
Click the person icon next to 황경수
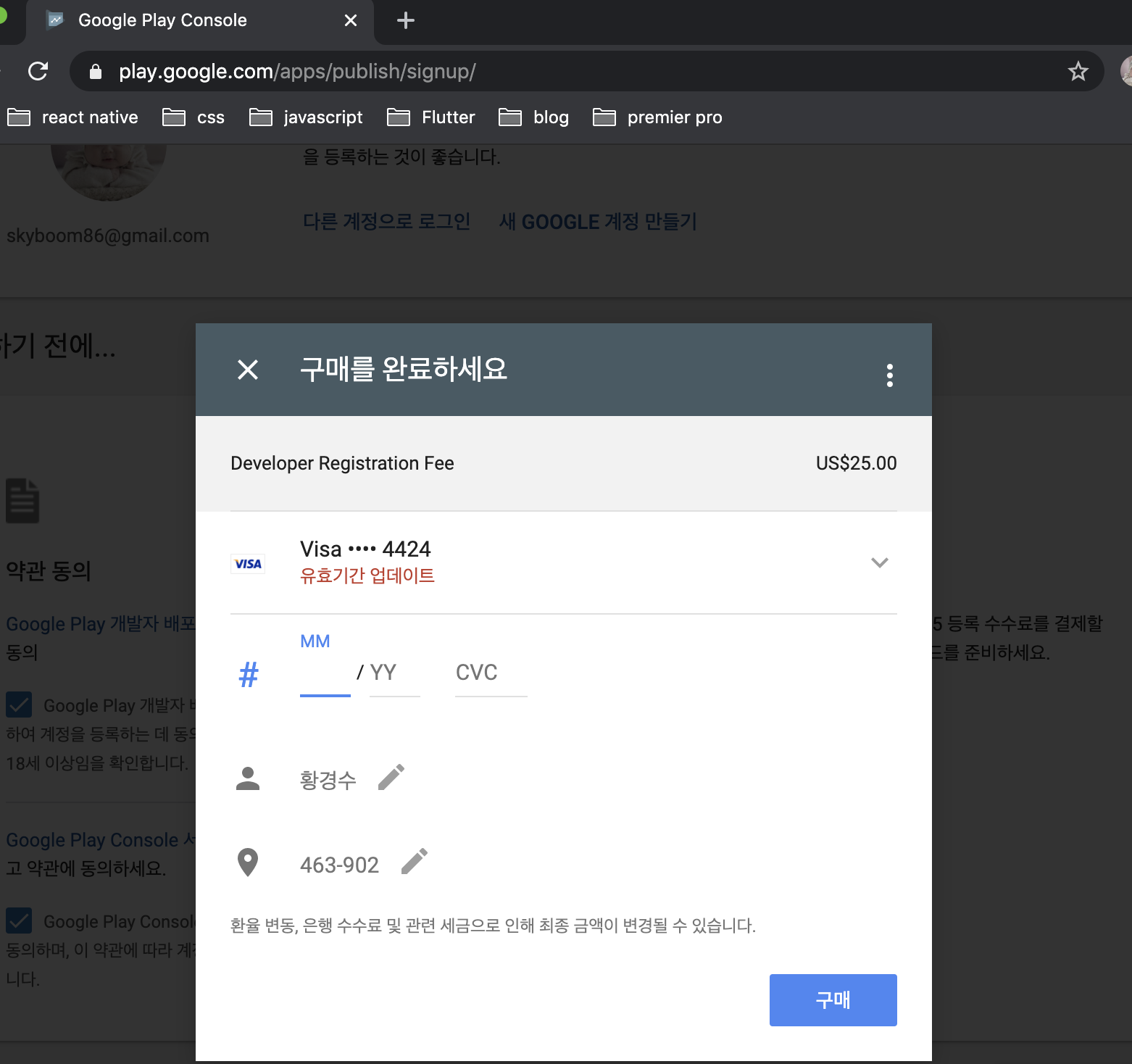pyautogui.click(x=248, y=778)
